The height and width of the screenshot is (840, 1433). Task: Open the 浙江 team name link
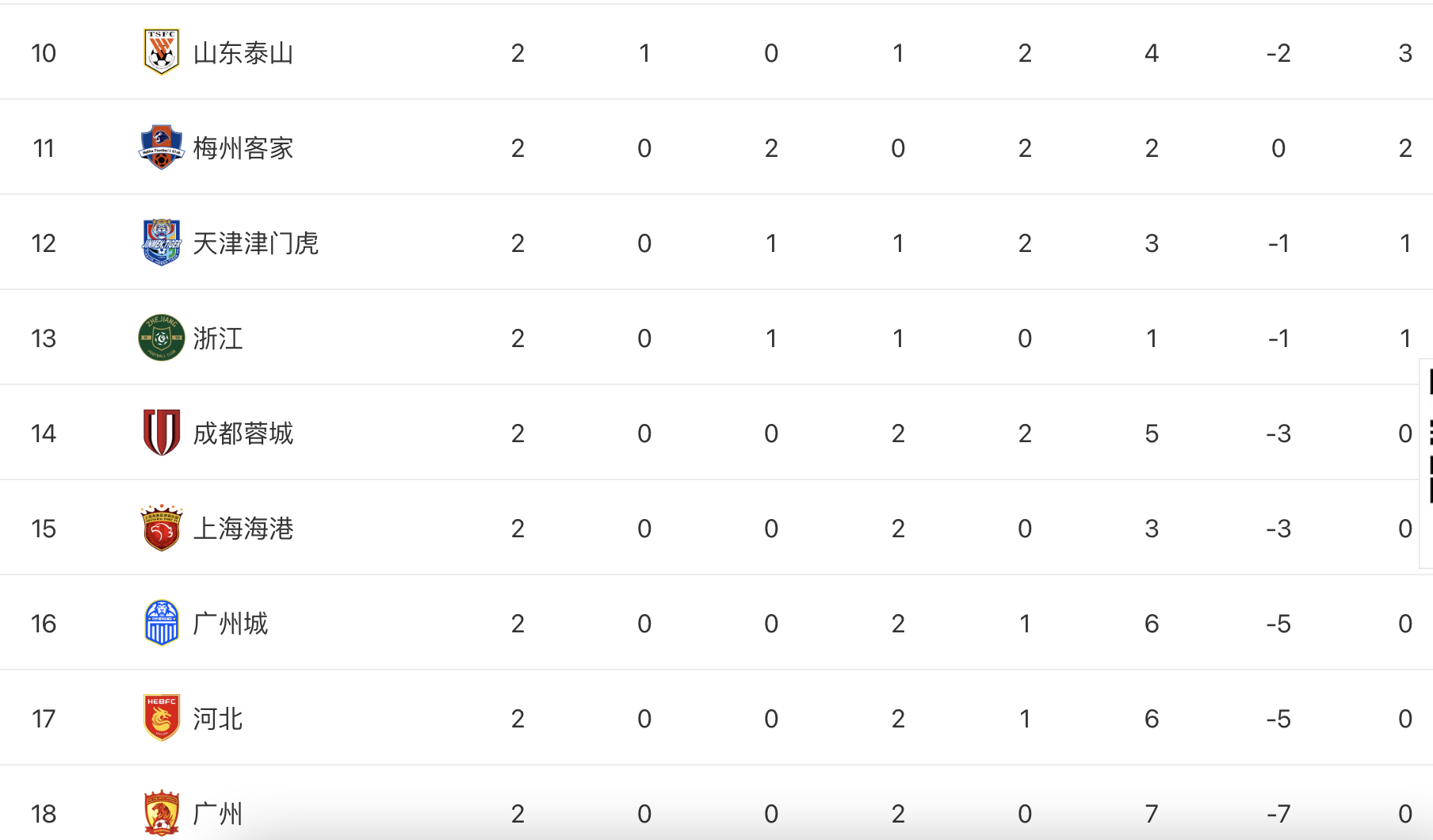(x=218, y=338)
